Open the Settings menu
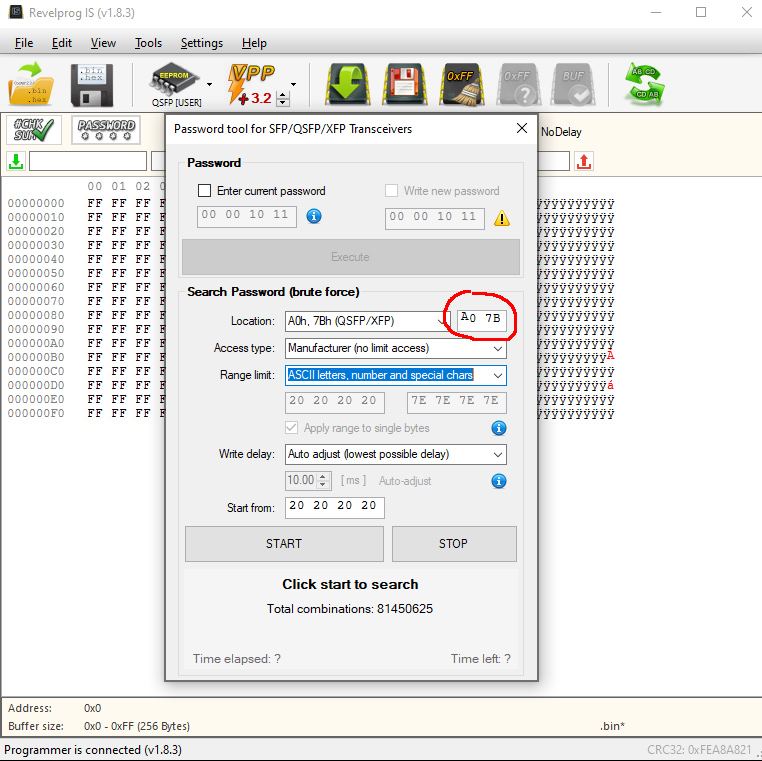 [x=202, y=43]
